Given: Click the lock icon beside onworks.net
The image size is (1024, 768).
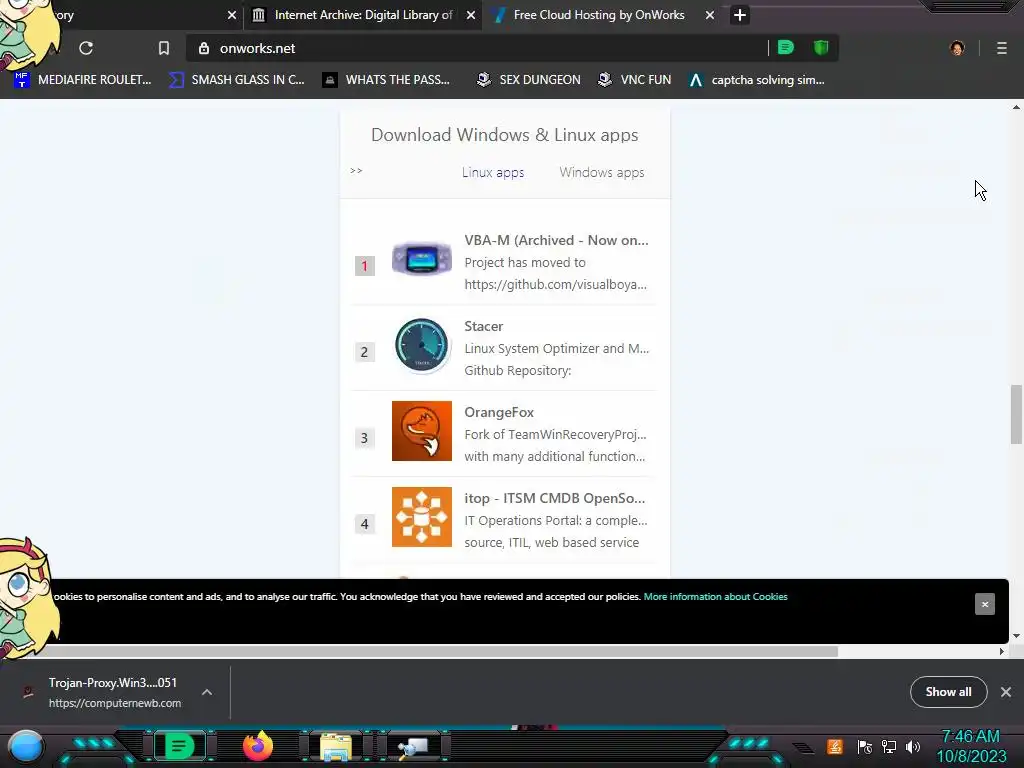Looking at the screenshot, I should tap(204, 48).
